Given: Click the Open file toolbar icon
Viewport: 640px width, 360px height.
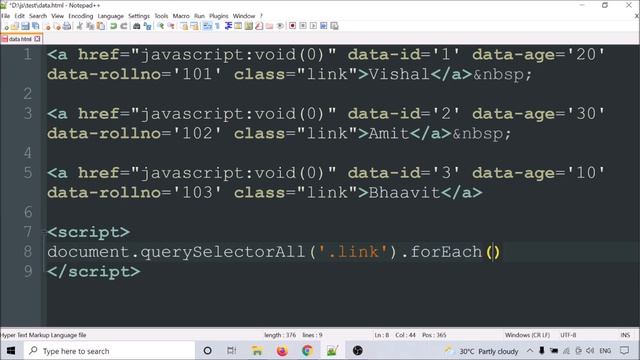Looking at the screenshot, I should [x=15, y=26].
